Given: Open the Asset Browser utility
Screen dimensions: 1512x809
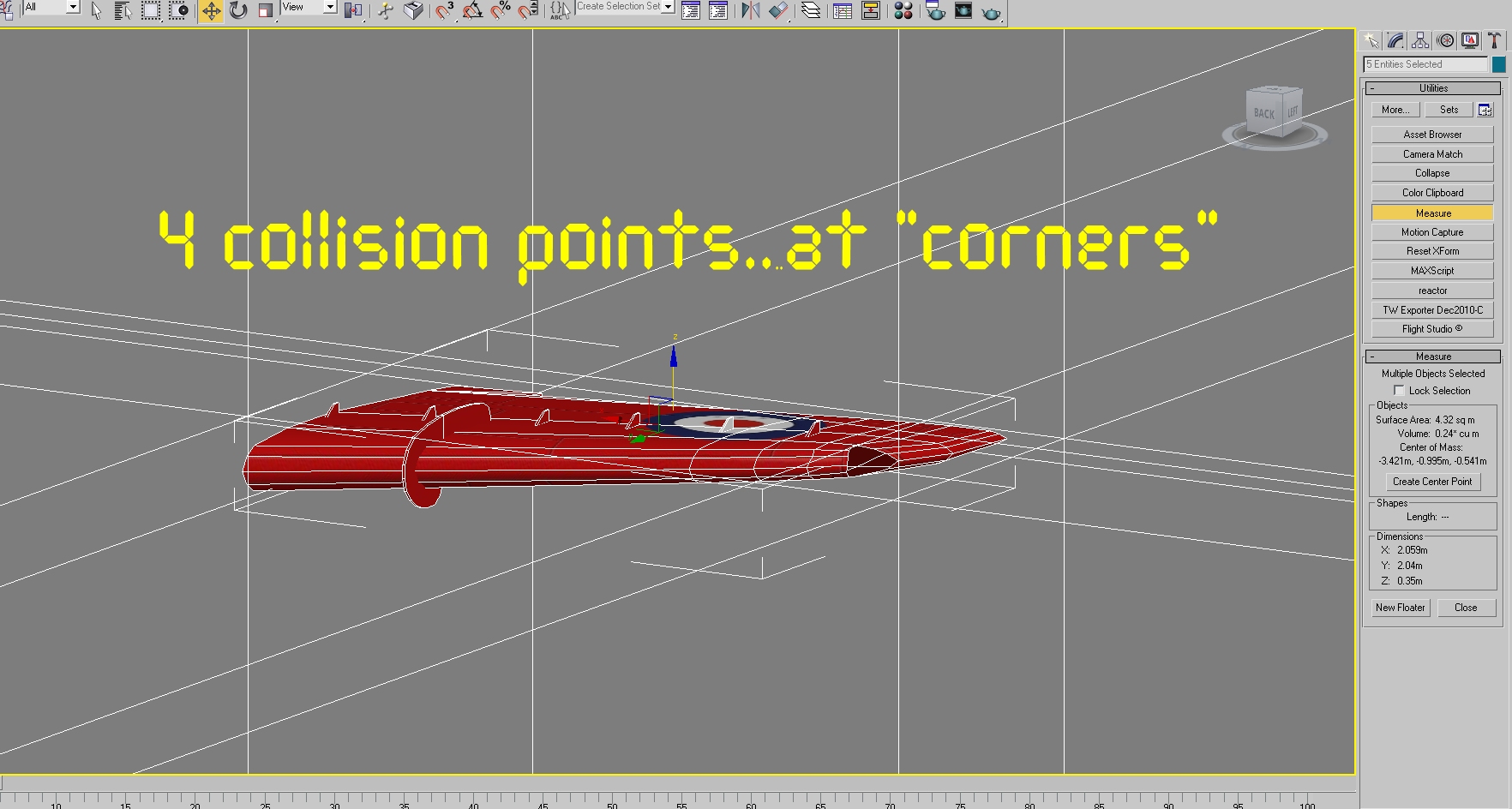Looking at the screenshot, I should click(1432, 135).
